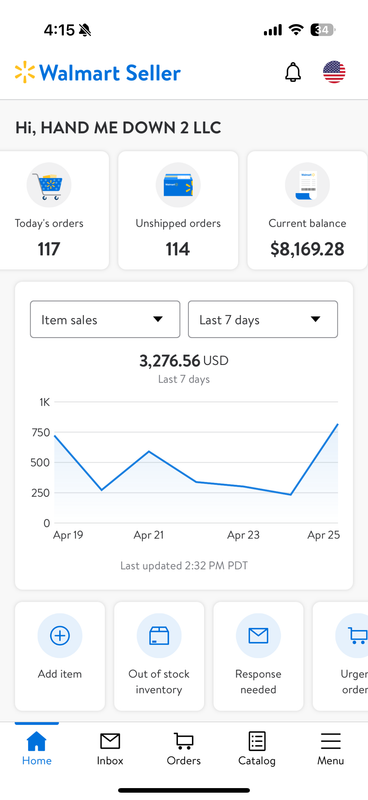Tap the 1K y-axis label
This screenshot has height=800, width=368.
(x=44, y=402)
